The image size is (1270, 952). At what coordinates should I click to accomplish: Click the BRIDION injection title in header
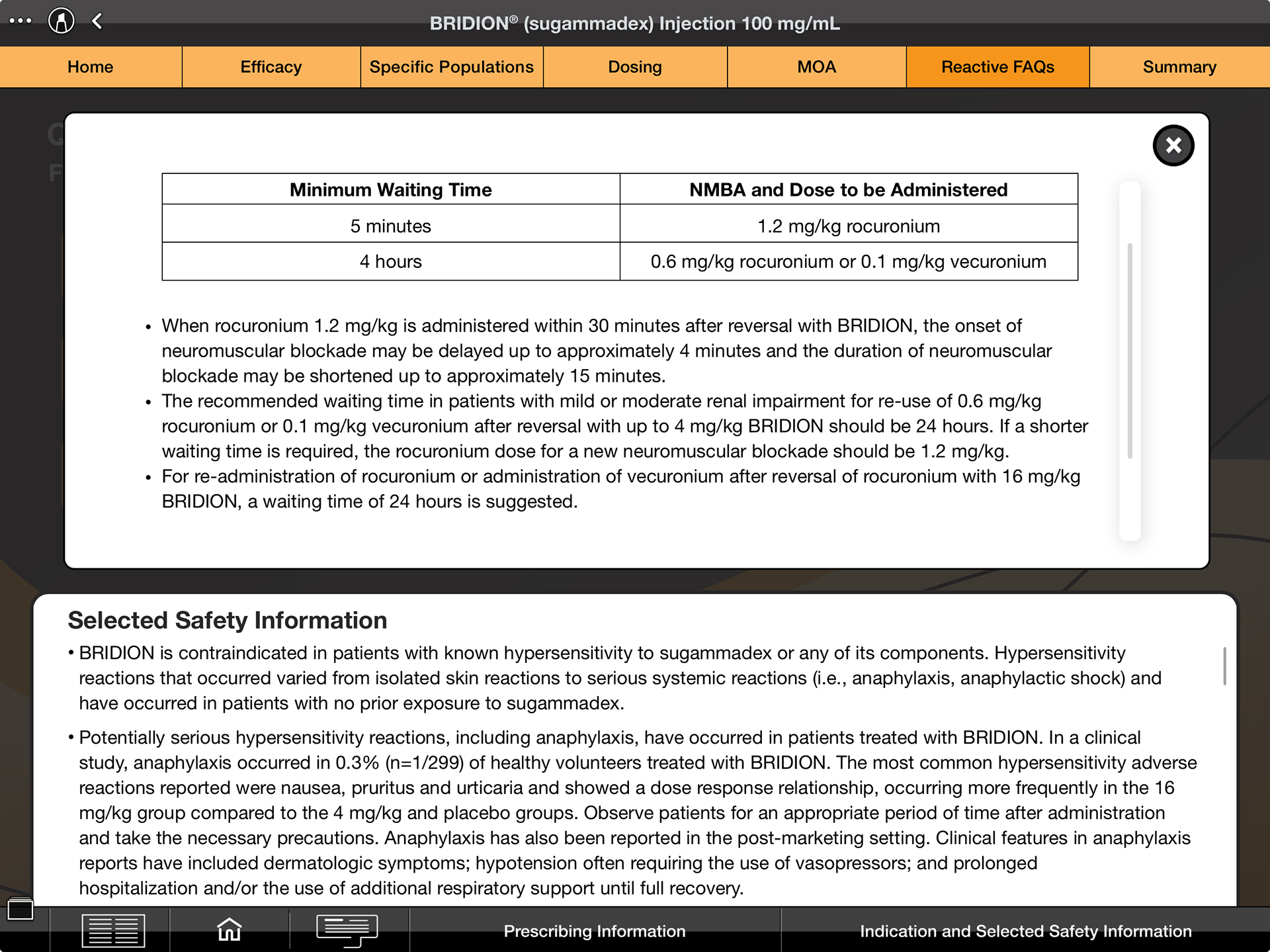635,23
